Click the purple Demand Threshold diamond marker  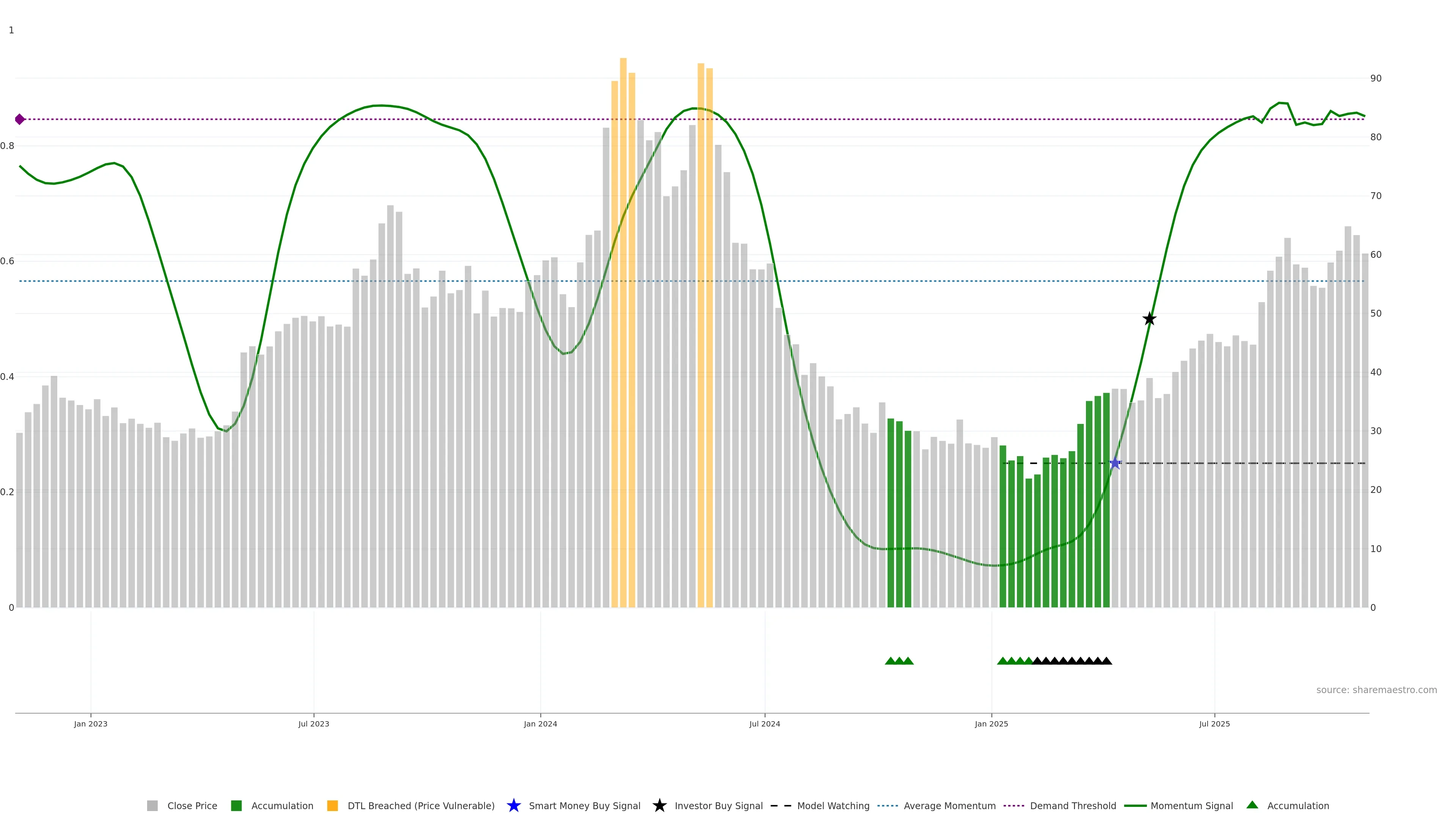[20, 119]
